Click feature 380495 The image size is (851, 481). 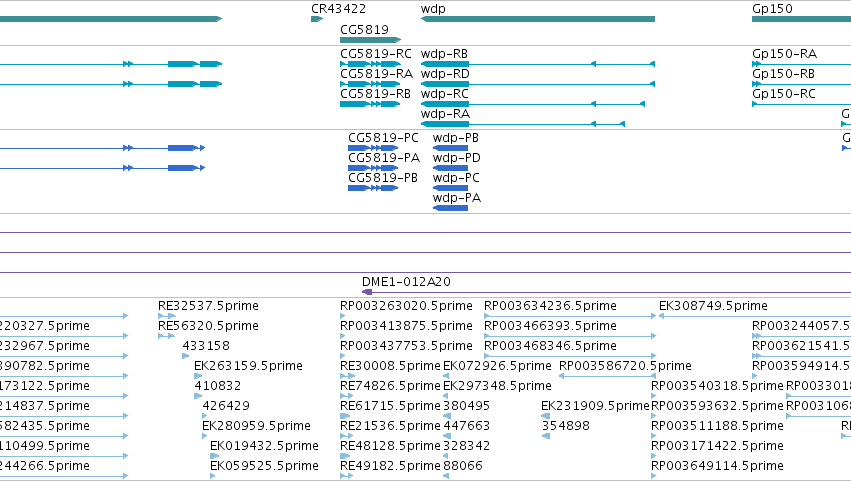(x=466, y=406)
